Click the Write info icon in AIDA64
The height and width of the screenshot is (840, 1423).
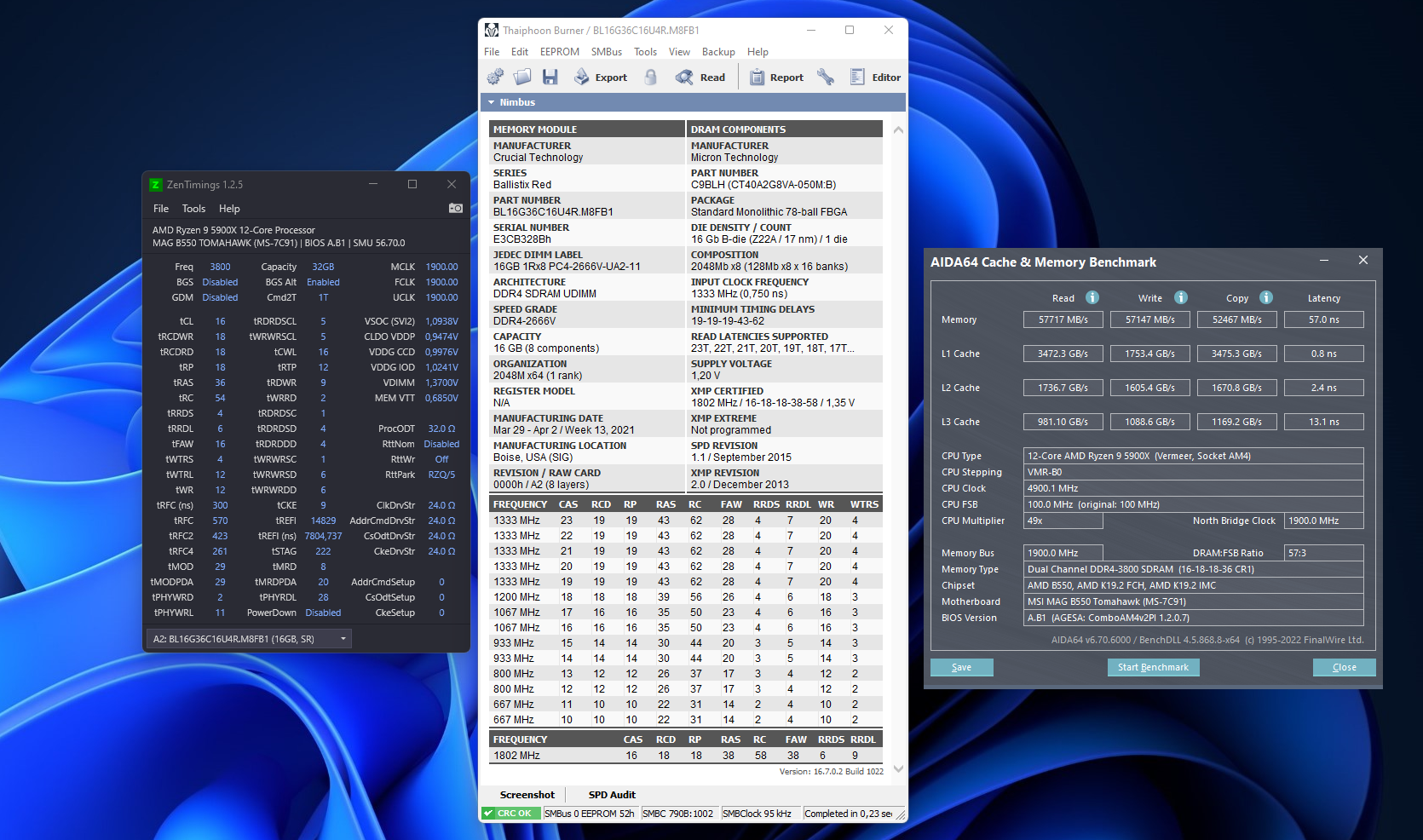pos(1181,297)
